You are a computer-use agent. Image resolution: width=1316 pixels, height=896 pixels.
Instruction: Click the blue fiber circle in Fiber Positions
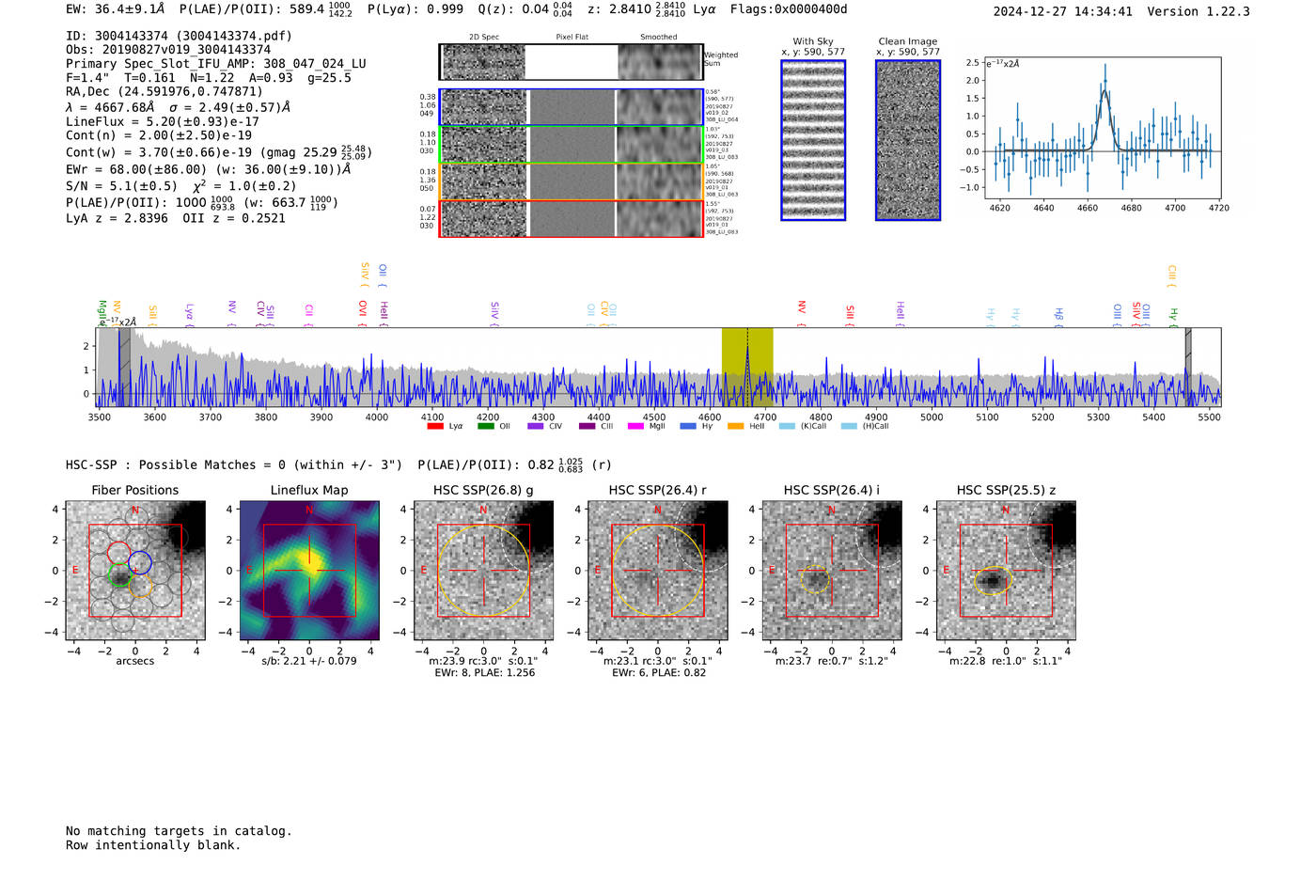point(140,563)
